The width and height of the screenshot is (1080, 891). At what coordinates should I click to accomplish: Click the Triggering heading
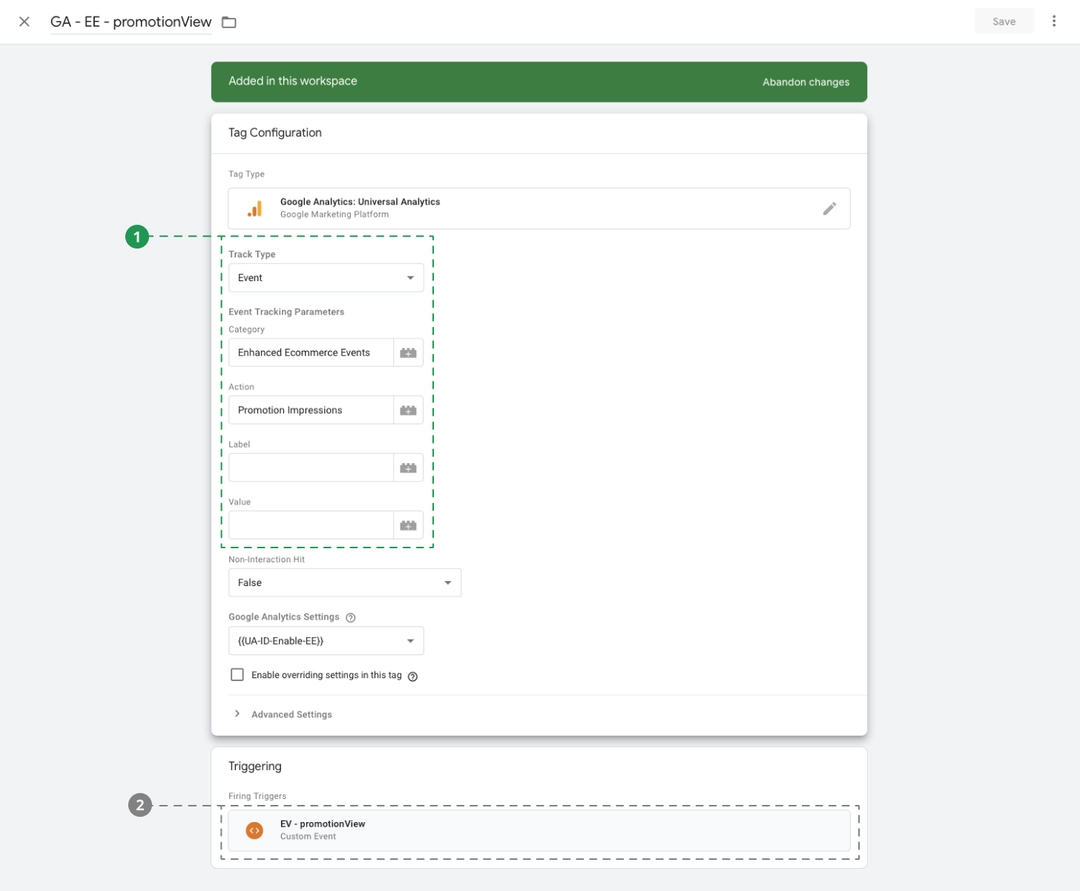pyautogui.click(x=255, y=766)
